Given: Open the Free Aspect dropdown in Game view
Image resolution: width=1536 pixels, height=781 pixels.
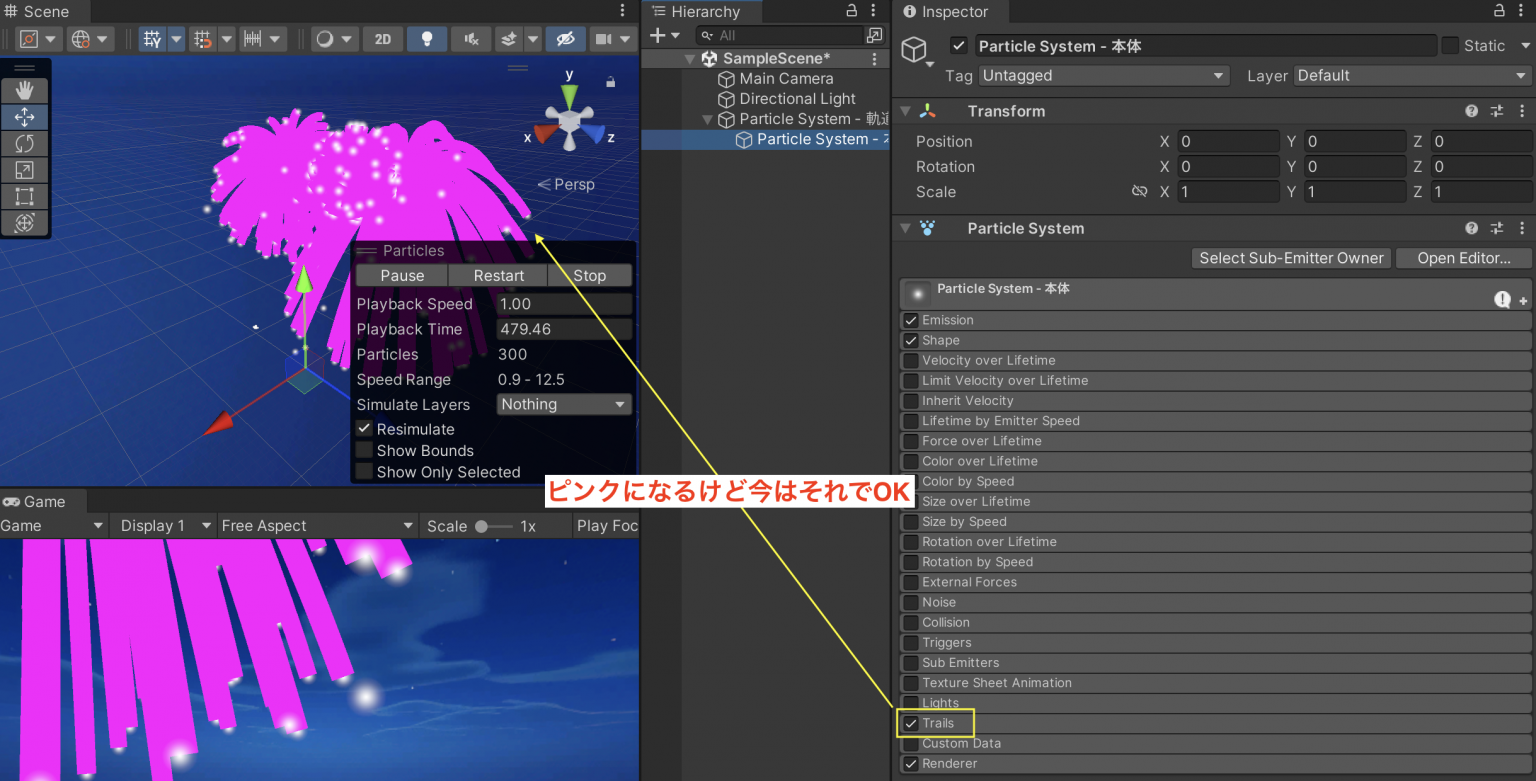Looking at the screenshot, I should click(x=316, y=525).
